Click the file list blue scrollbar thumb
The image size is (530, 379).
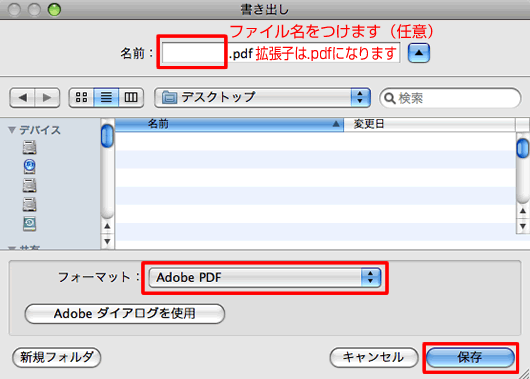(523, 148)
